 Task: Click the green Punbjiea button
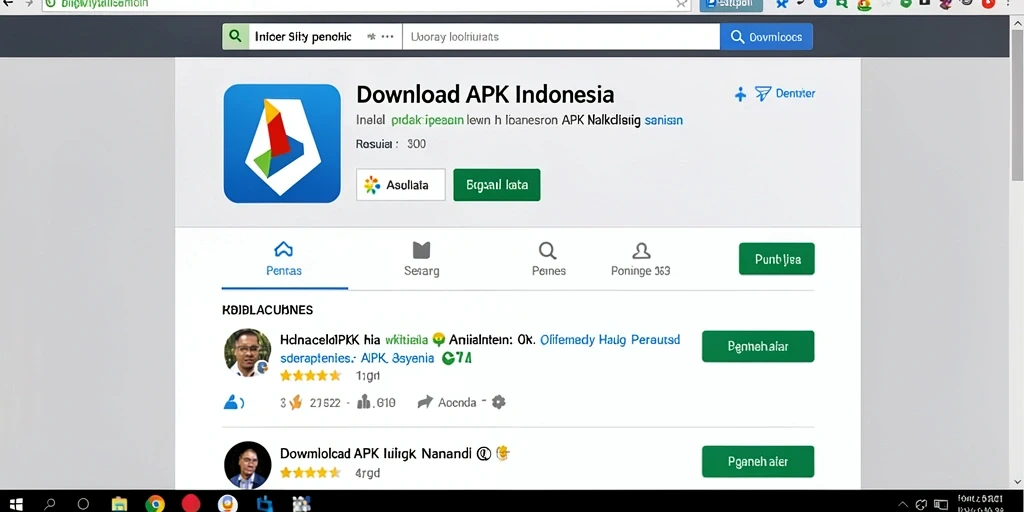(x=776, y=259)
